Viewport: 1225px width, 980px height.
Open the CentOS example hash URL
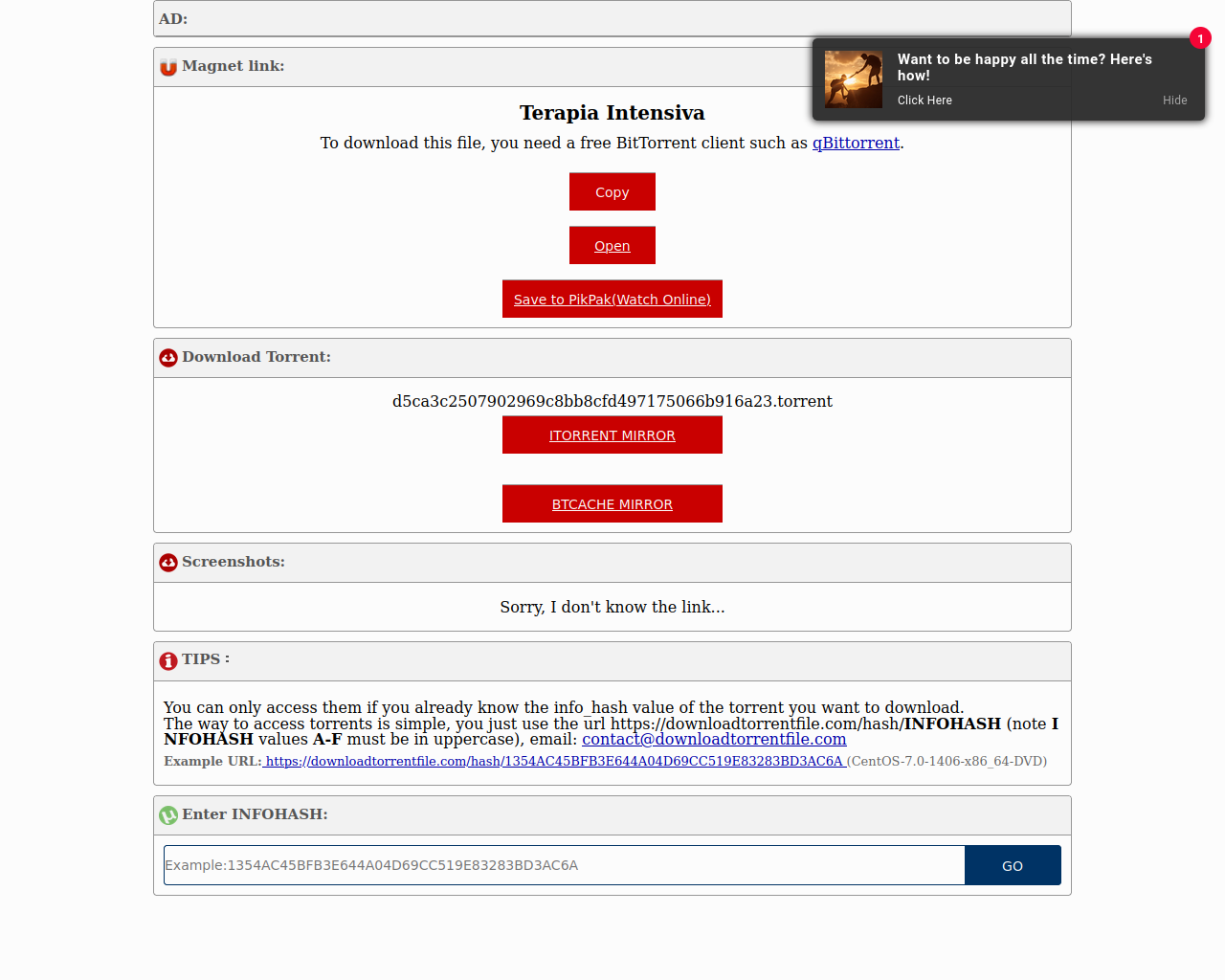click(x=554, y=761)
